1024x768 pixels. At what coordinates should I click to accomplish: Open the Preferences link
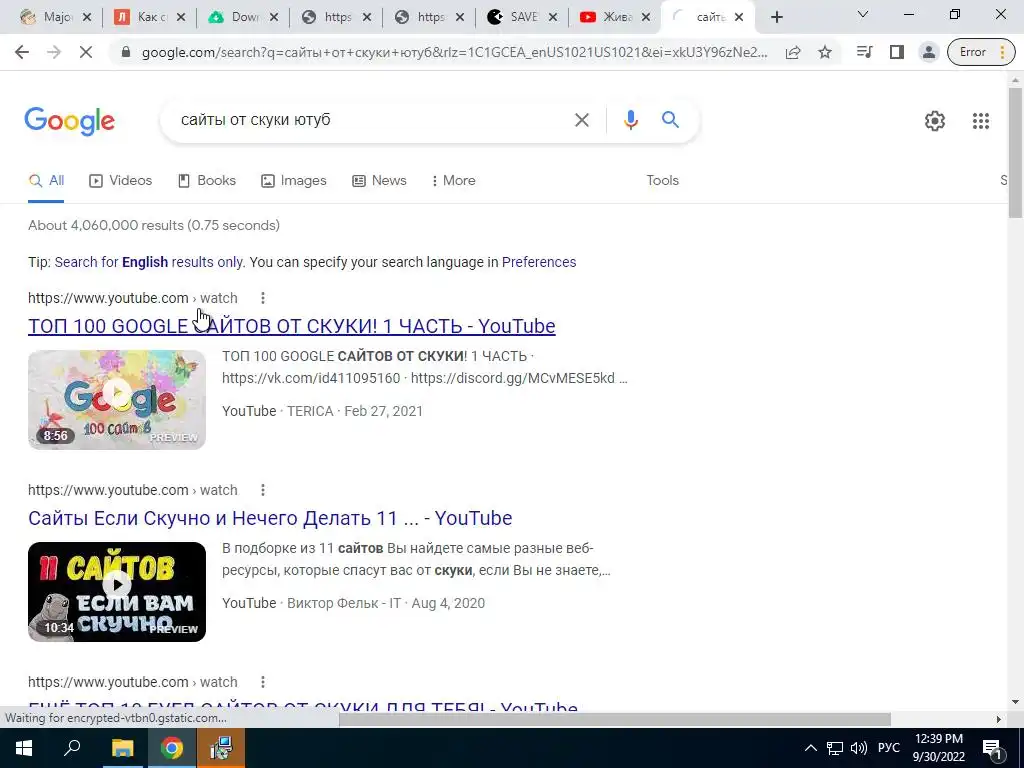tap(539, 262)
